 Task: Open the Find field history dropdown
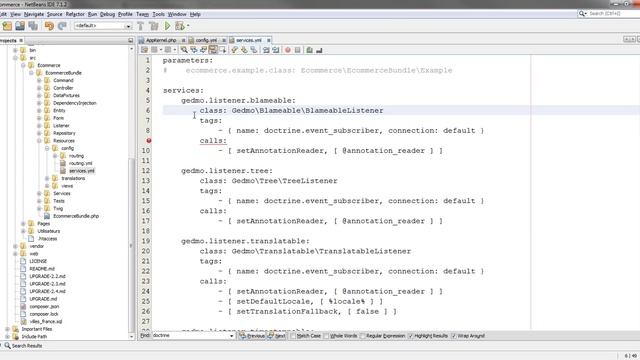(x=231, y=336)
